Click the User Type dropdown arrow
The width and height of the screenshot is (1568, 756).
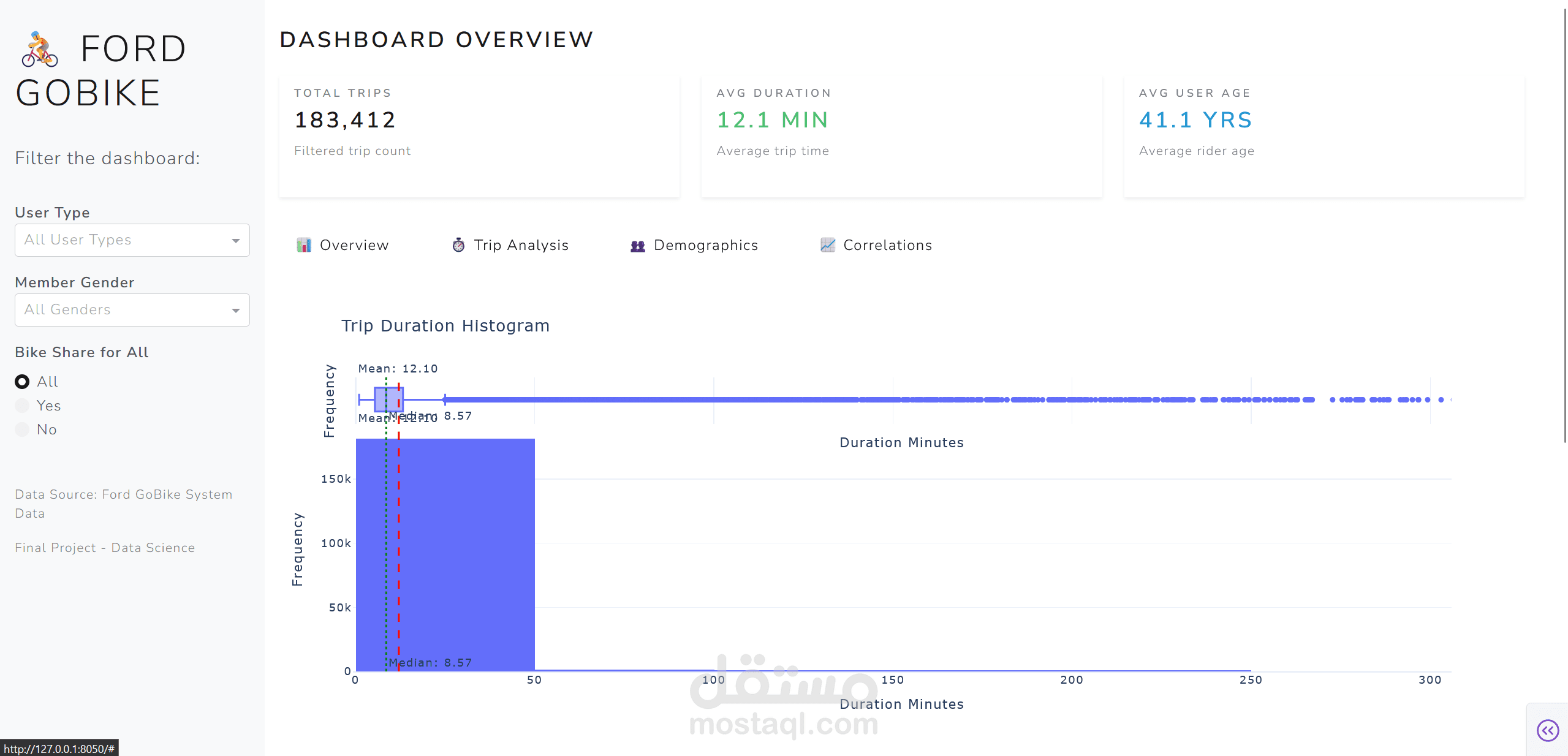[236, 241]
